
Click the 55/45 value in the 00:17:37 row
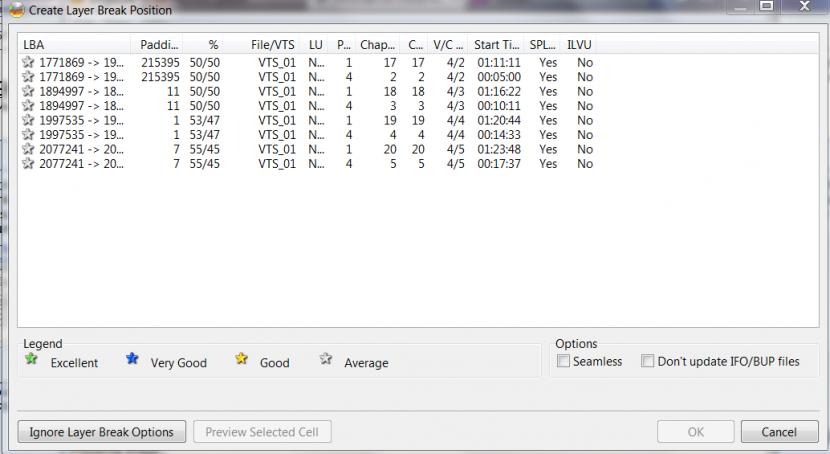tap(204, 164)
